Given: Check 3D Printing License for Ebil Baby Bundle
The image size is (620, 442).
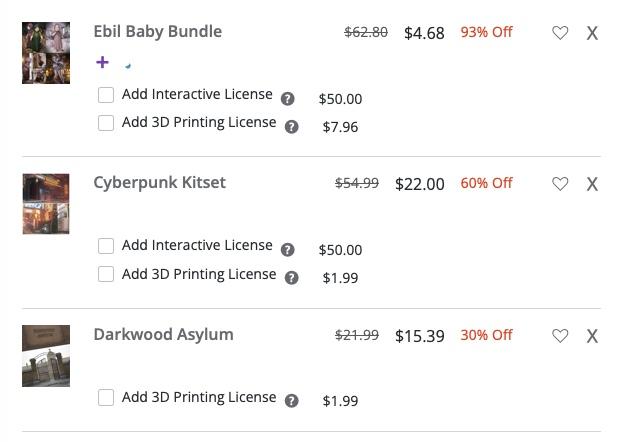Looking at the screenshot, I should pyautogui.click(x=106, y=123).
